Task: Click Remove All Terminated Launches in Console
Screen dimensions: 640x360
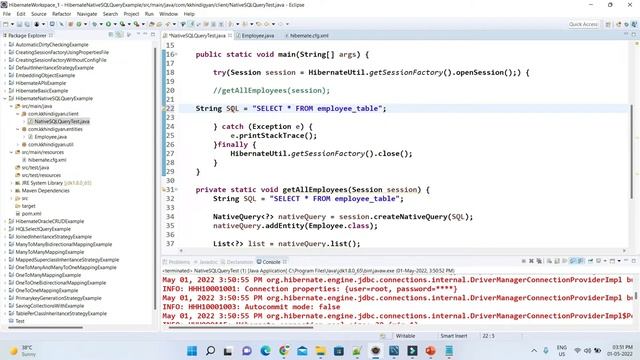Action: tap(539, 261)
